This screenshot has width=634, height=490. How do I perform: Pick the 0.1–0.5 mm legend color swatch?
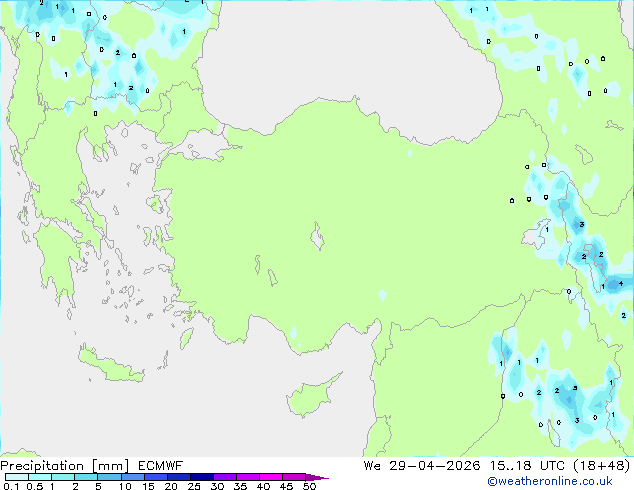click(17, 477)
